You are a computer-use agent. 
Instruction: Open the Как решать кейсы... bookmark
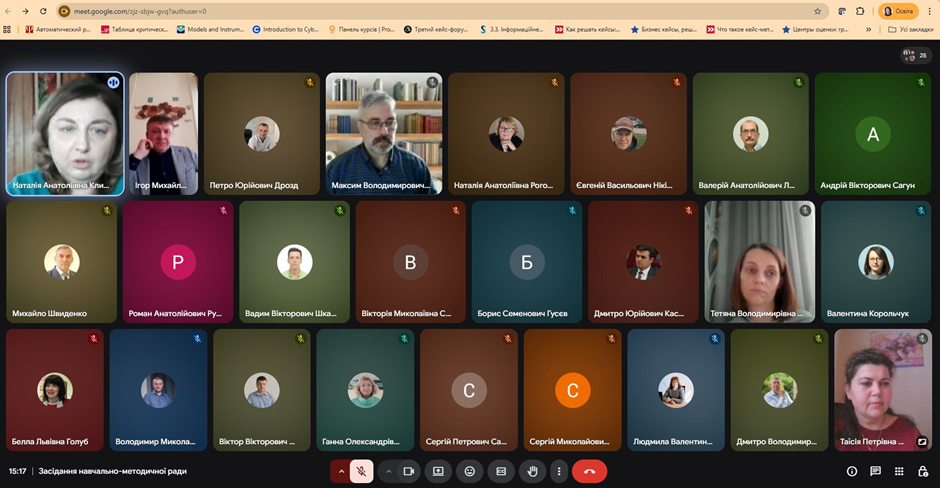588,29
